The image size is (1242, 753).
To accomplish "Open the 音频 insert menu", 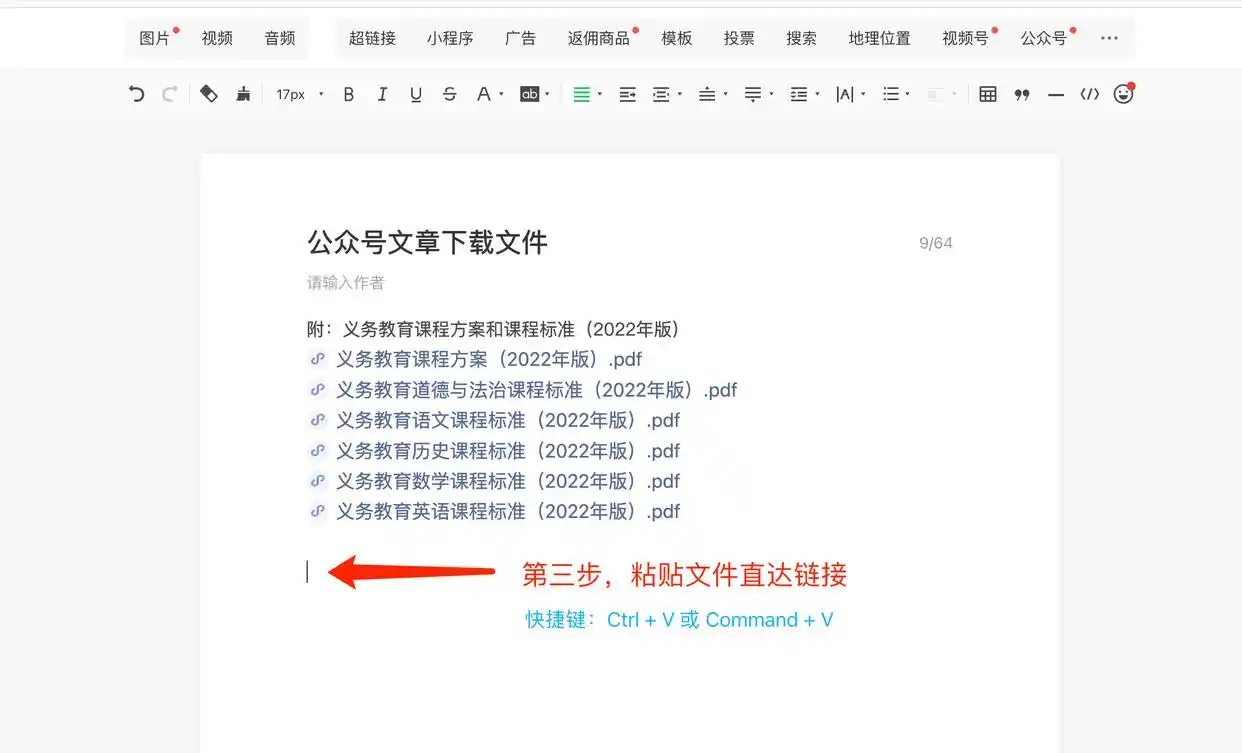I will (280, 38).
